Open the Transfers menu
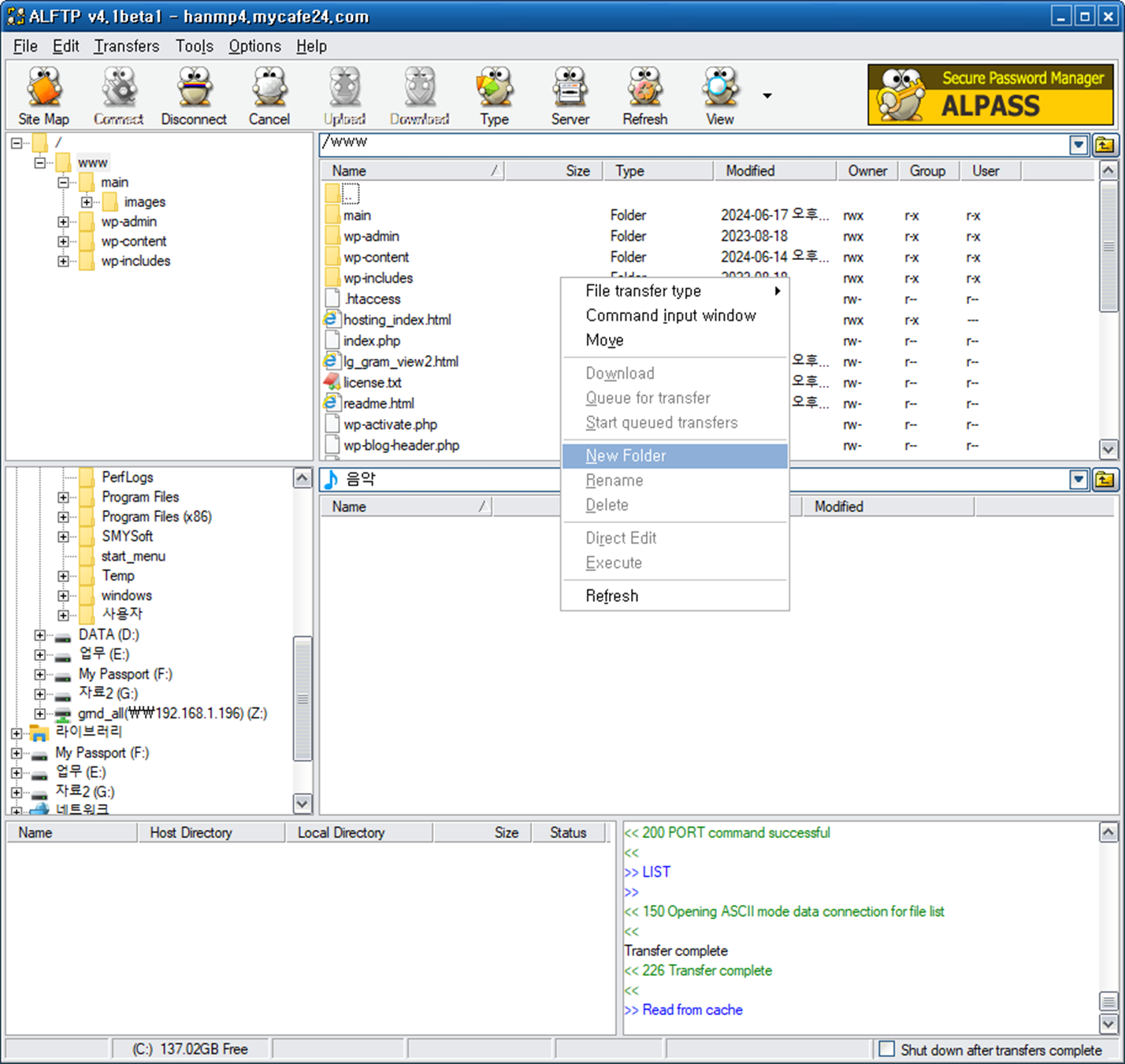This screenshot has width=1125, height=1064. click(x=127, y=46)
